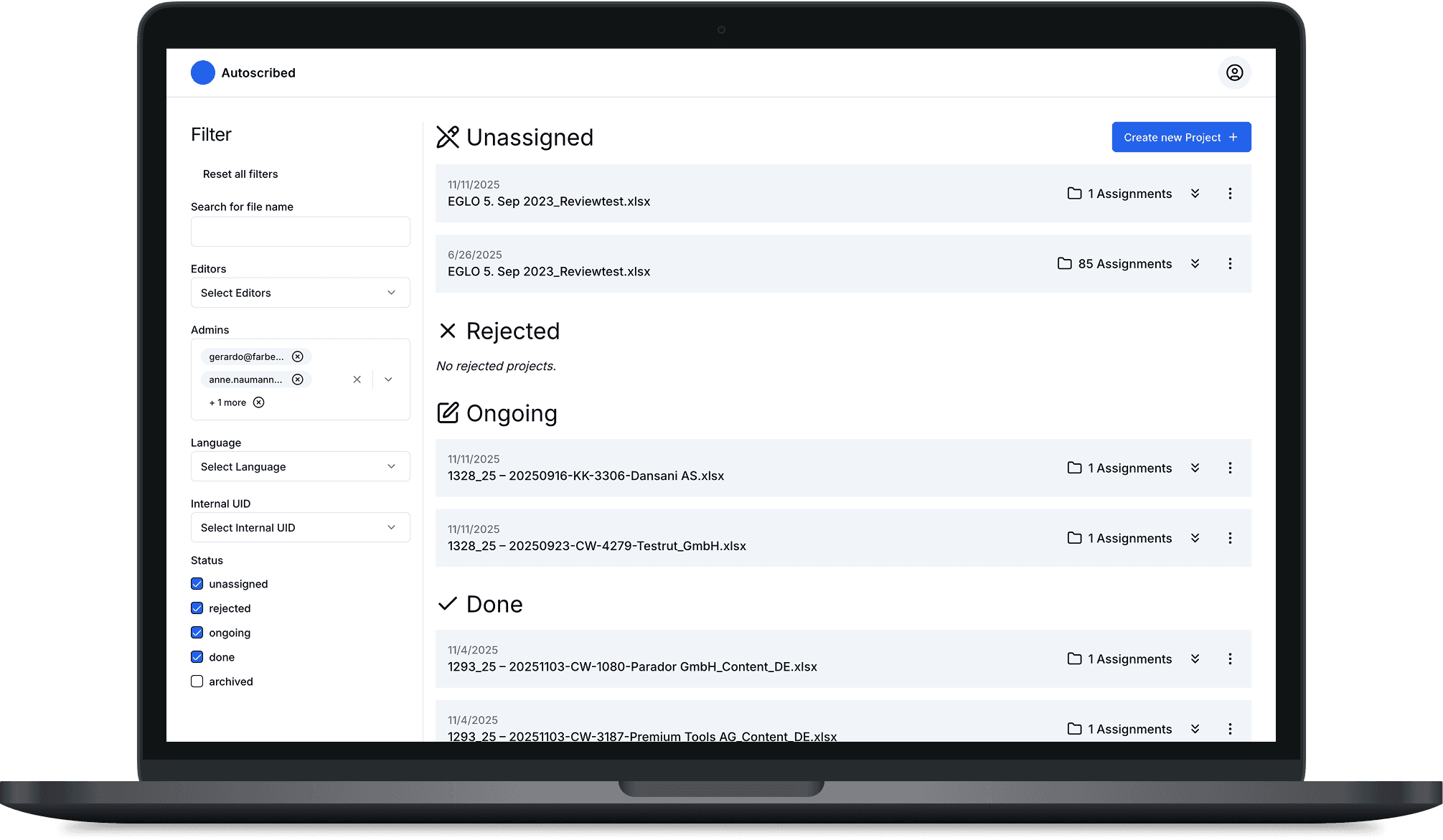Open the Select Language dropdown
Image resolution: width=1443 pixels, height=840 pixels.
[x=300, y=466]
